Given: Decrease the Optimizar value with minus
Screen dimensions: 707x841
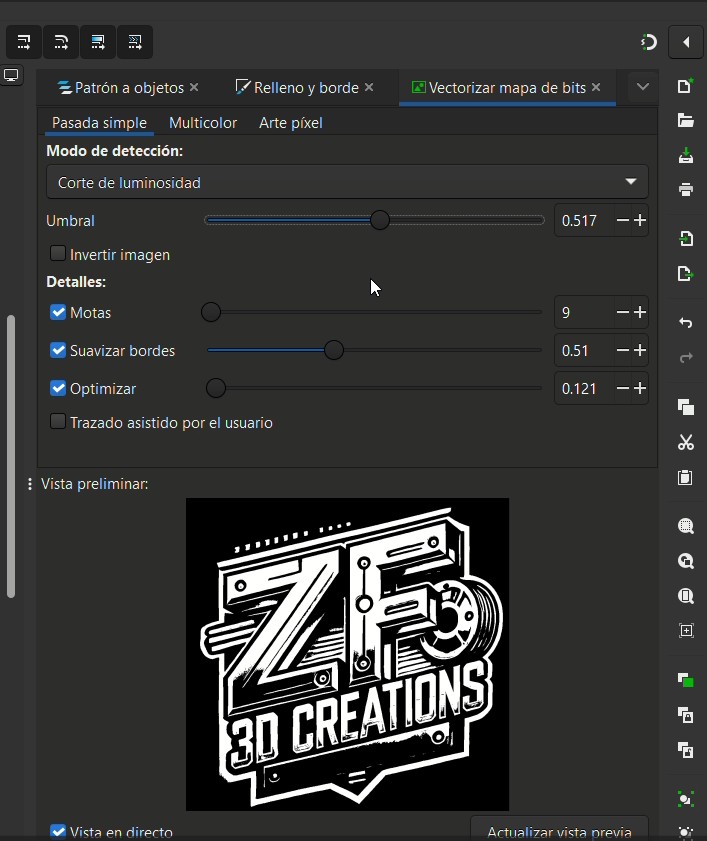Looking at the screenshot, I should tap(622, 388).
